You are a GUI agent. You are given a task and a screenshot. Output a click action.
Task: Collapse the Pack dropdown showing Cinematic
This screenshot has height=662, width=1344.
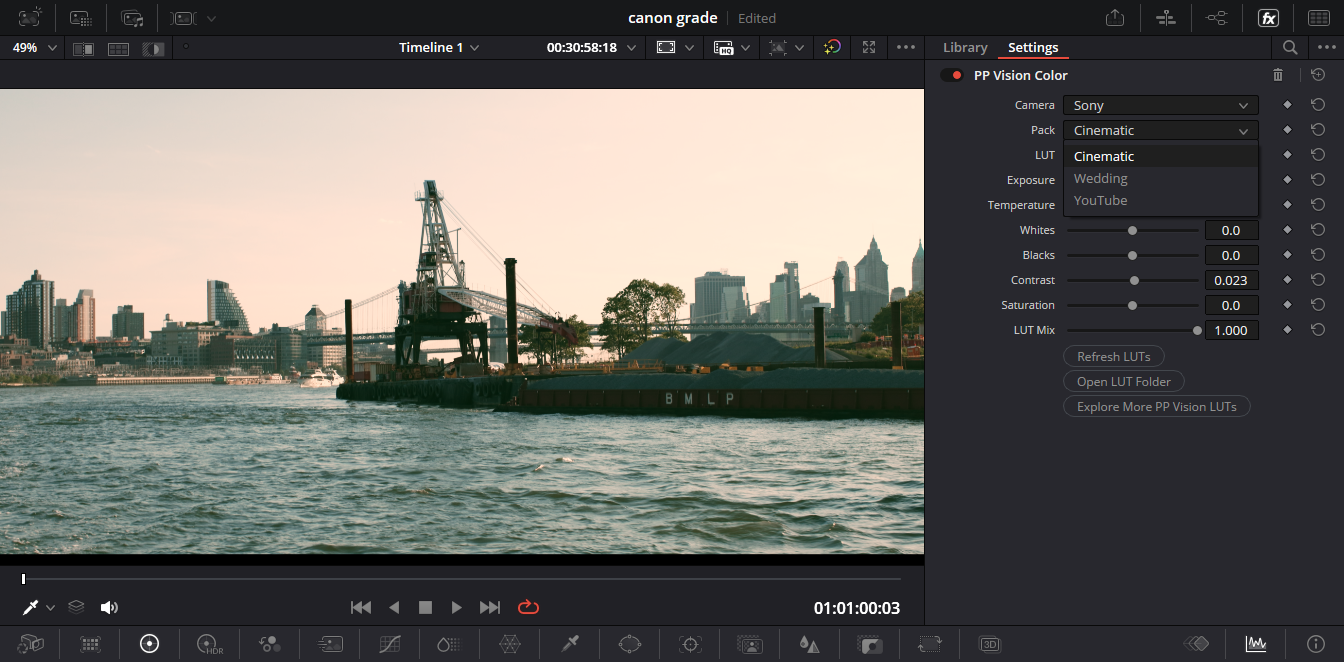[1160, 130]
